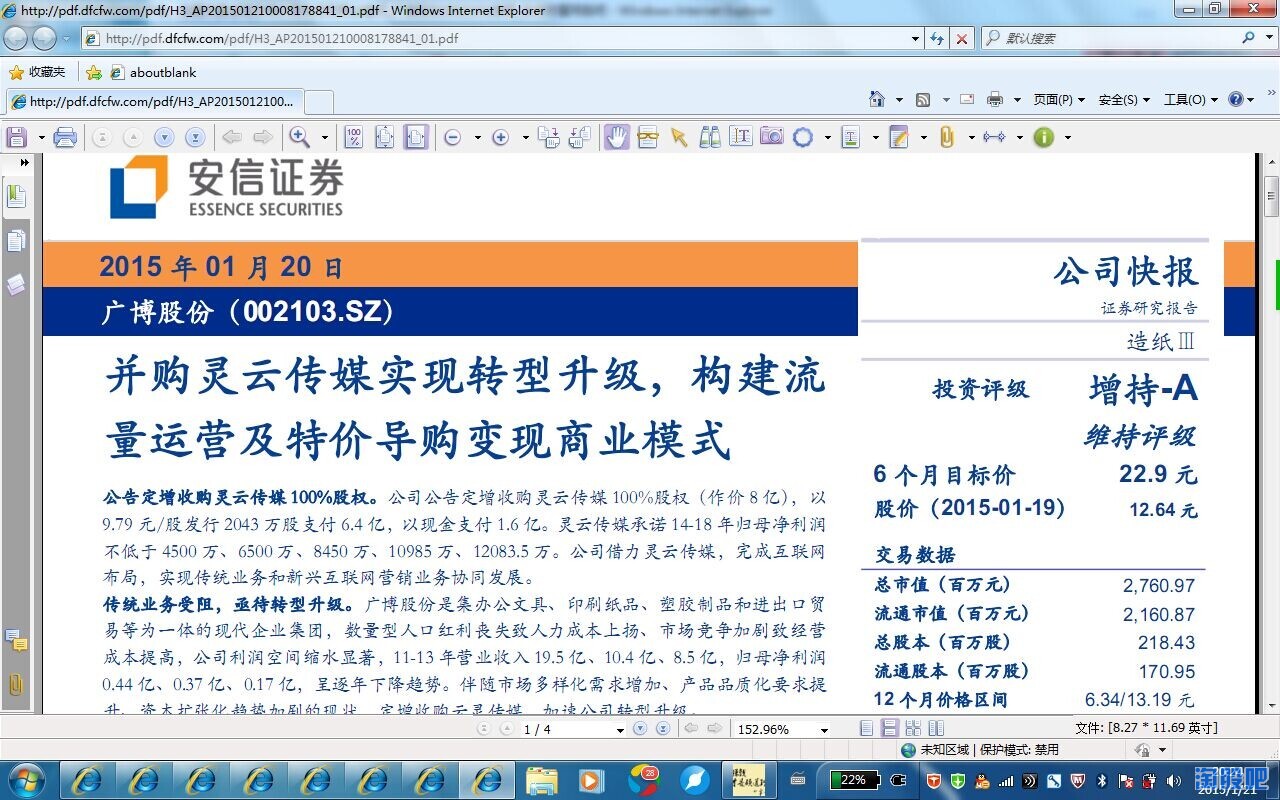1280x800 pixels.
Task: Open the 安全(S) menu
Action: pyautogui.click(x=1124, y=99)
